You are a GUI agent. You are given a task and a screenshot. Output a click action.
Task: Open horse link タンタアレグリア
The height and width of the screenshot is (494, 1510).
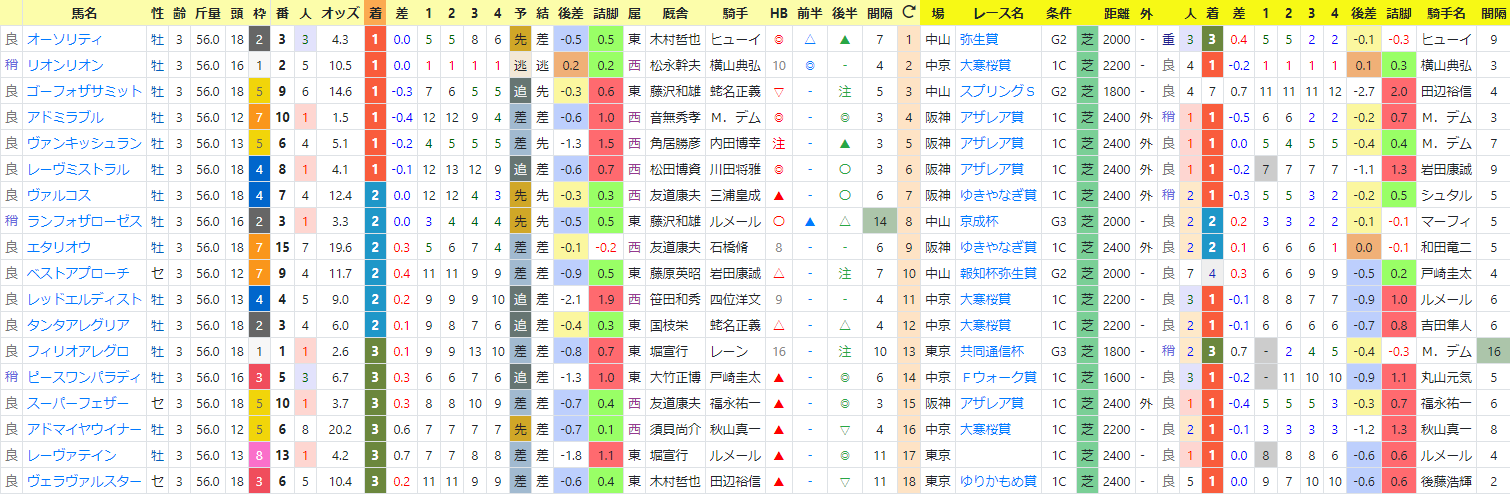click(78, 325)
